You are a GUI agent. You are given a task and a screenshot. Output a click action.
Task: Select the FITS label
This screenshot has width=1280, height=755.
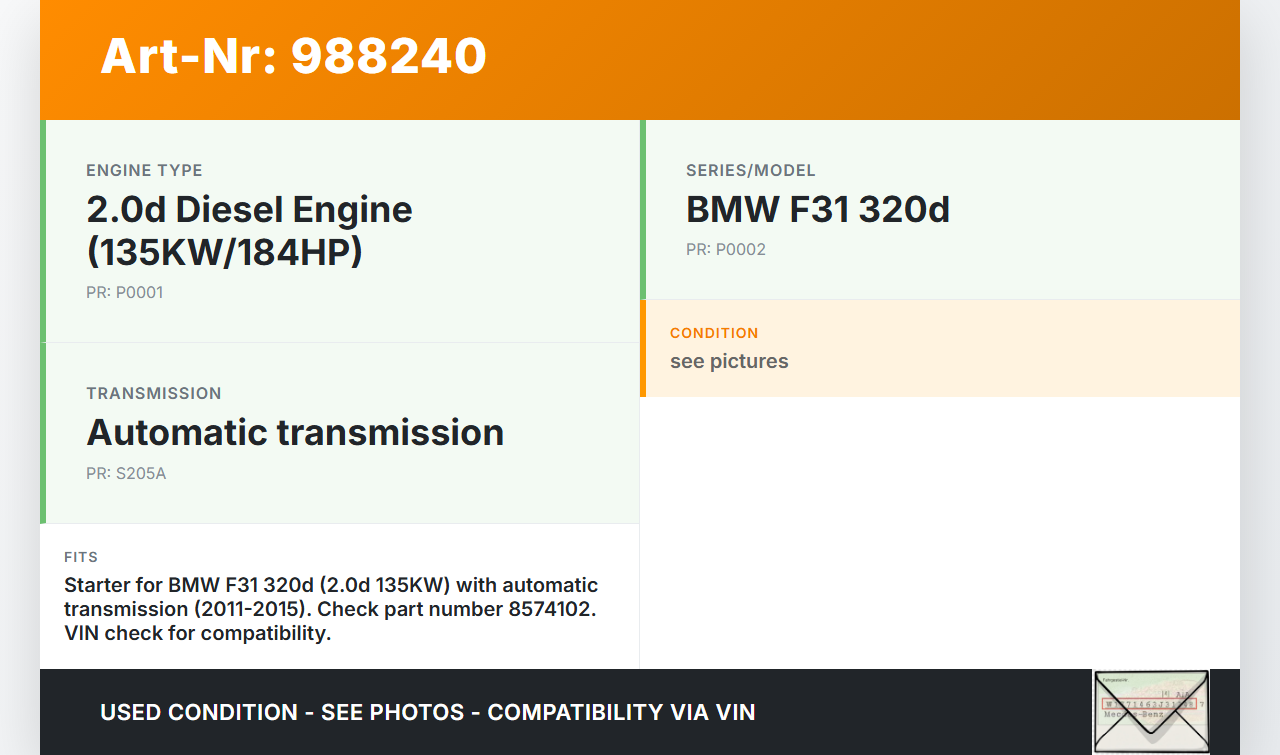click(81, 557)
